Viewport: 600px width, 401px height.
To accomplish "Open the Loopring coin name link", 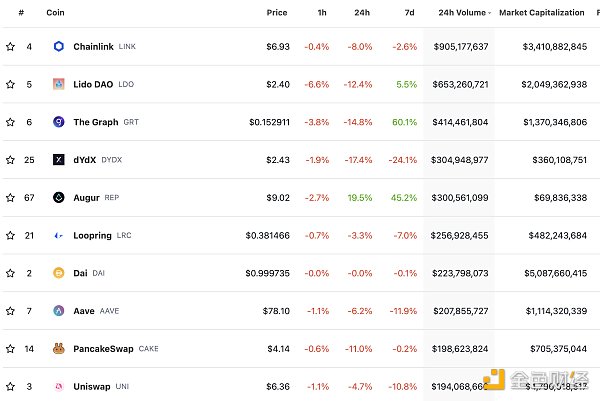I will click(x=93, y=236).
